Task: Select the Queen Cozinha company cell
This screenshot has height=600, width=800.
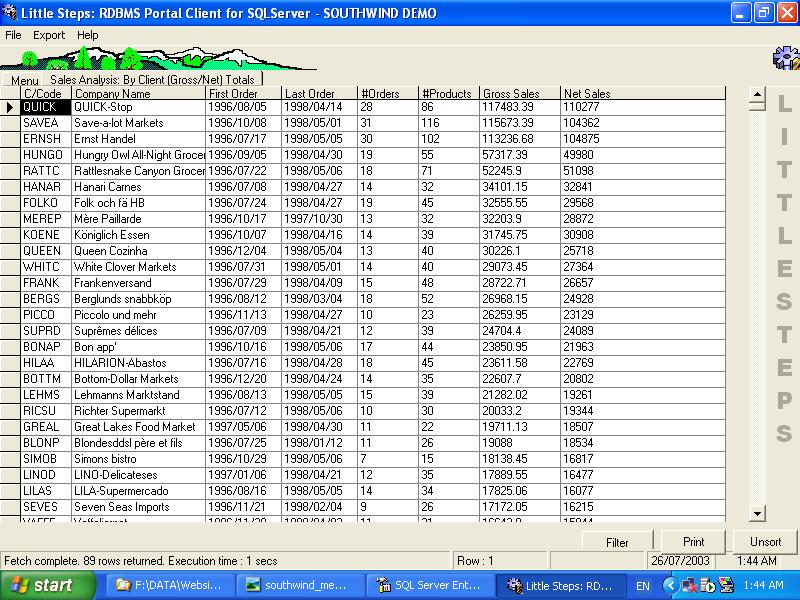Action: coord(138,251)
